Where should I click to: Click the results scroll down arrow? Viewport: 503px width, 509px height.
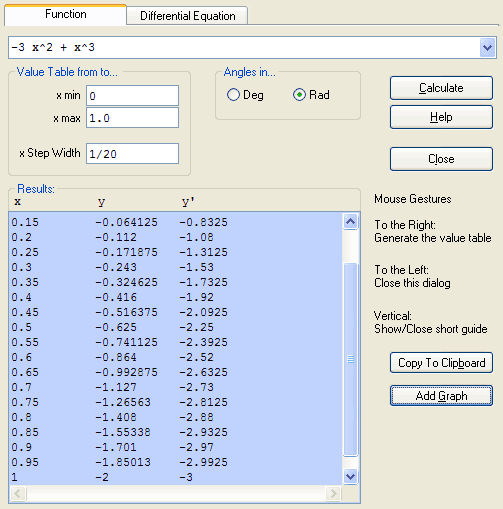(x=350, y=476)
